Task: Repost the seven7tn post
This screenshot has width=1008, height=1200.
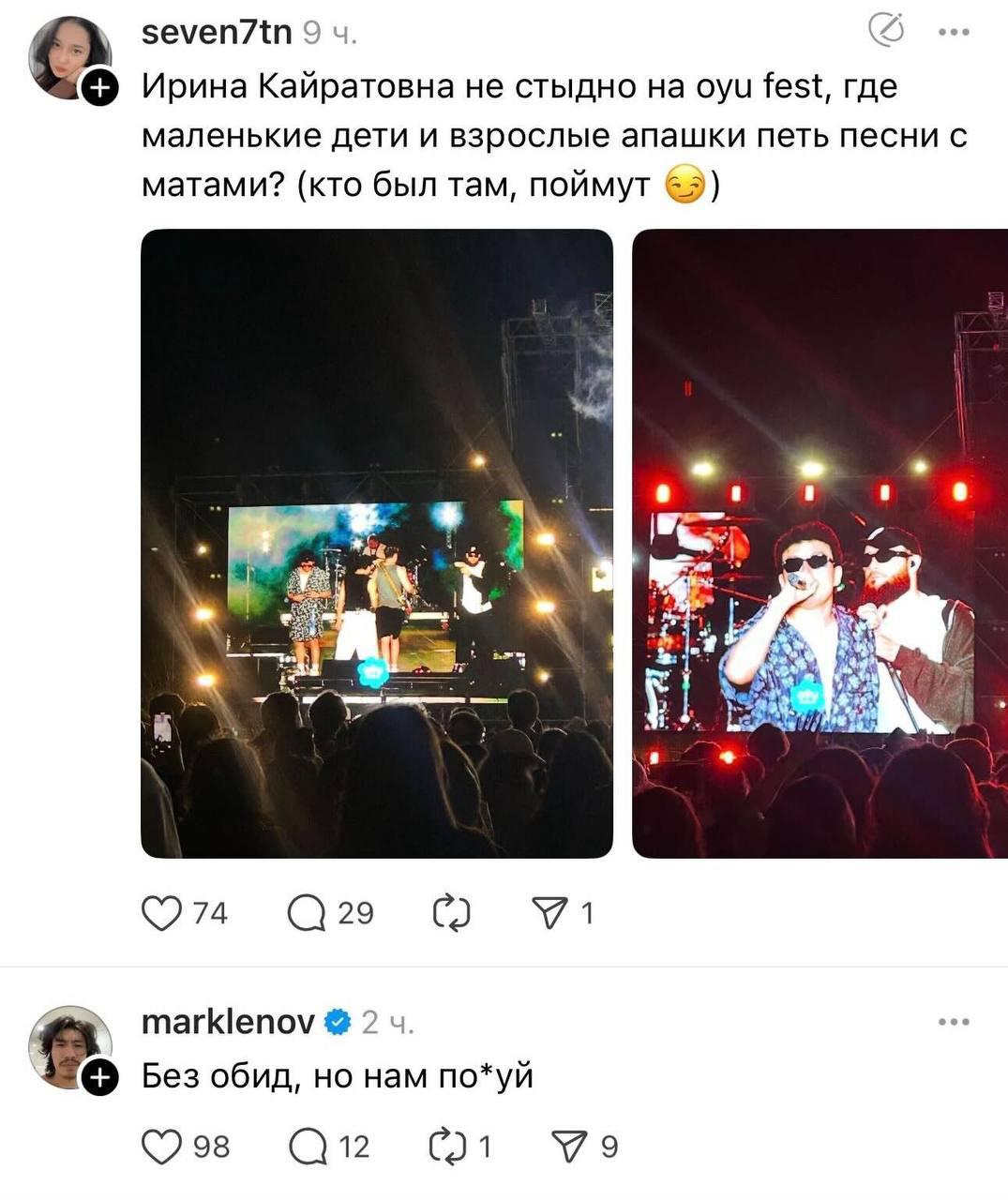Action: click(x=451, y=912)
